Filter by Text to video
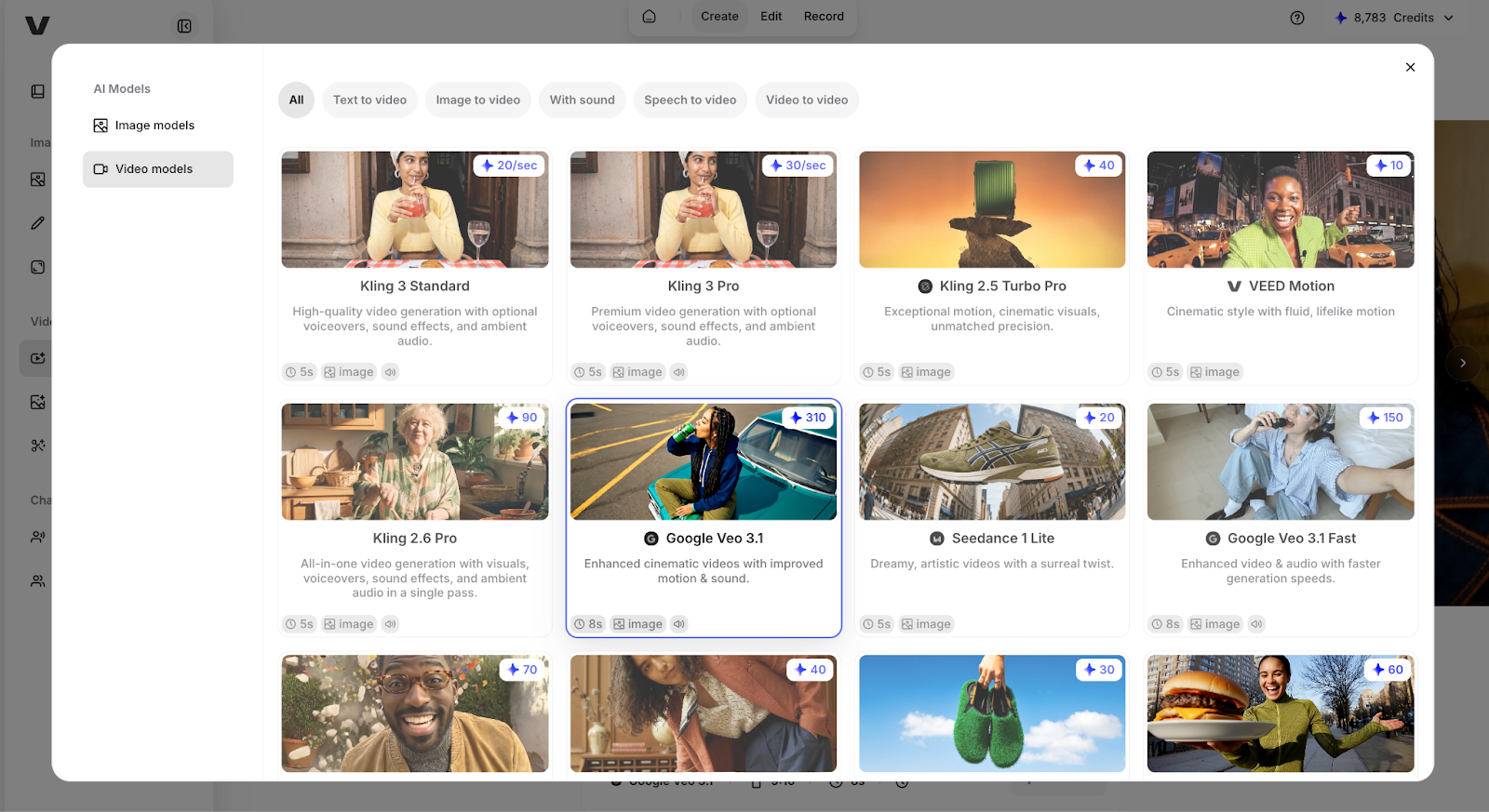This screenshot has height=812, width=1489. (x=369, y=100)
